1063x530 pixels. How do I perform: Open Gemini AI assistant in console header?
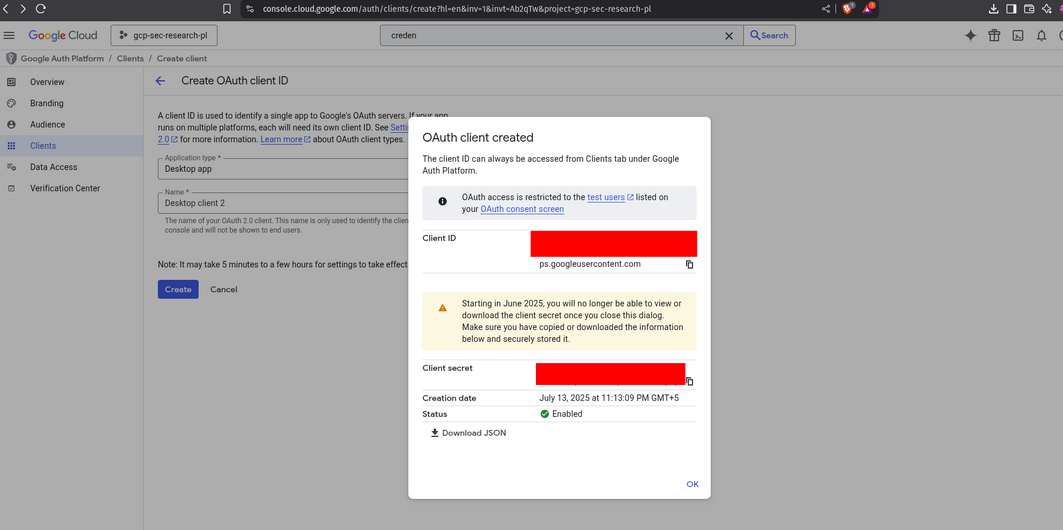pyautogui.click(x=970, y=36)
